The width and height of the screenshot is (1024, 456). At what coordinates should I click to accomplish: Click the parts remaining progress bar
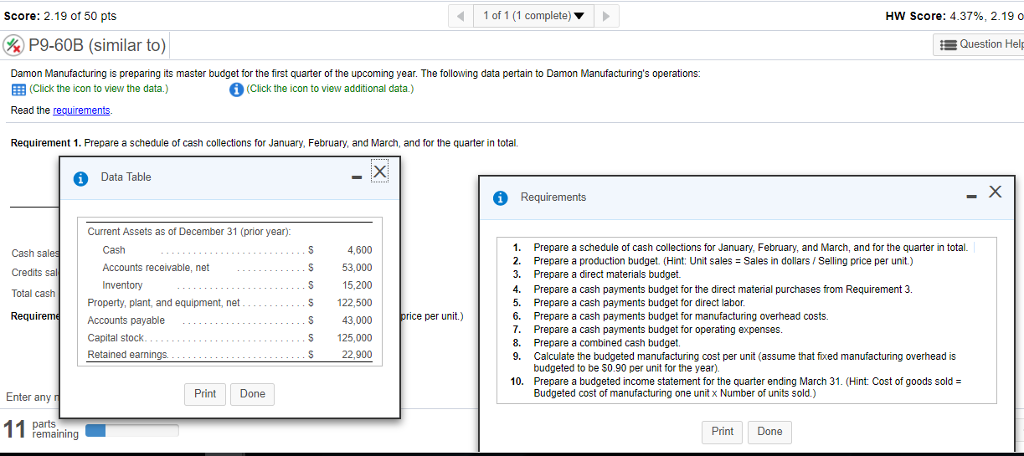pos(133,431)
